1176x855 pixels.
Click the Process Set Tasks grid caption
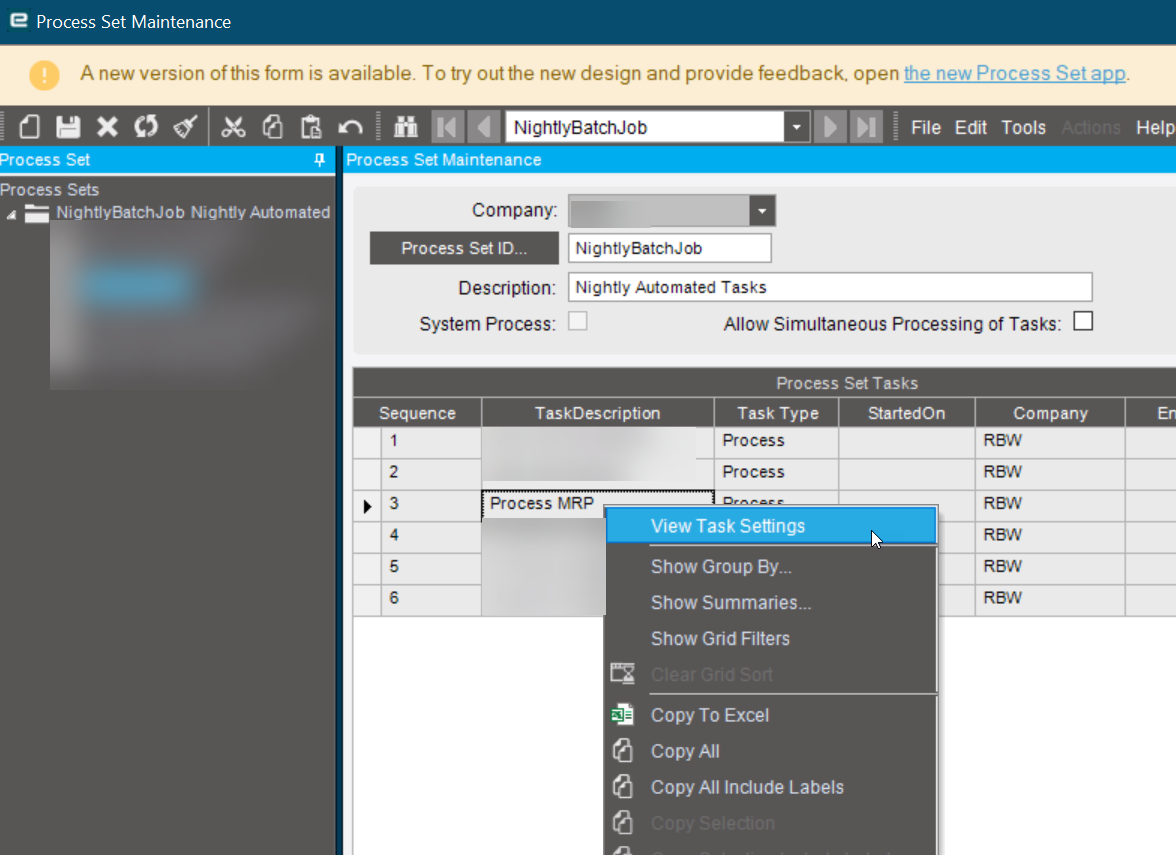click(847, 383)
